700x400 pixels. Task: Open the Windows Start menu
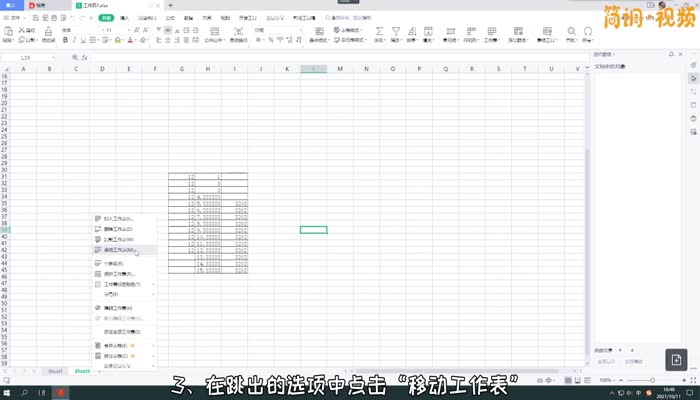pos(7,393)
